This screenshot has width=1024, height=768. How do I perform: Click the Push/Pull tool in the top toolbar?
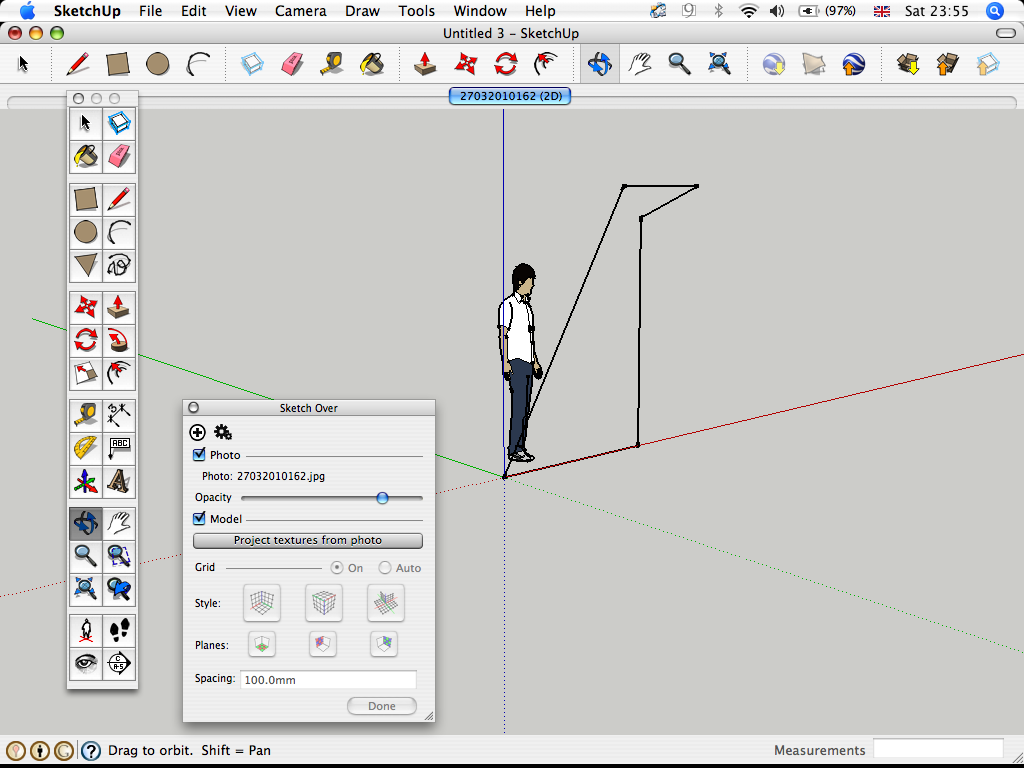click(425, 64)
